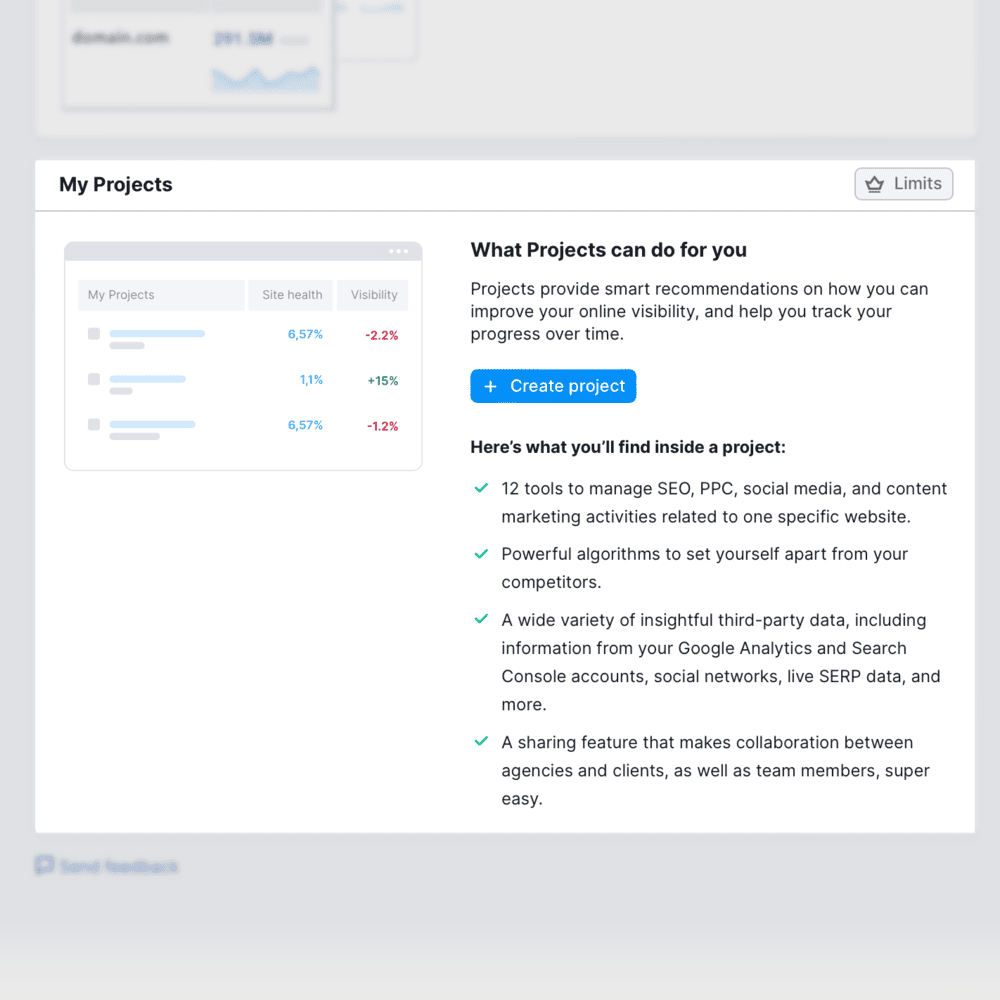The height and width of the screenshot is (1000, 1000).
Task: Select the checkmark next to 'Powerful algorithms'
Action: pos(481,553)
